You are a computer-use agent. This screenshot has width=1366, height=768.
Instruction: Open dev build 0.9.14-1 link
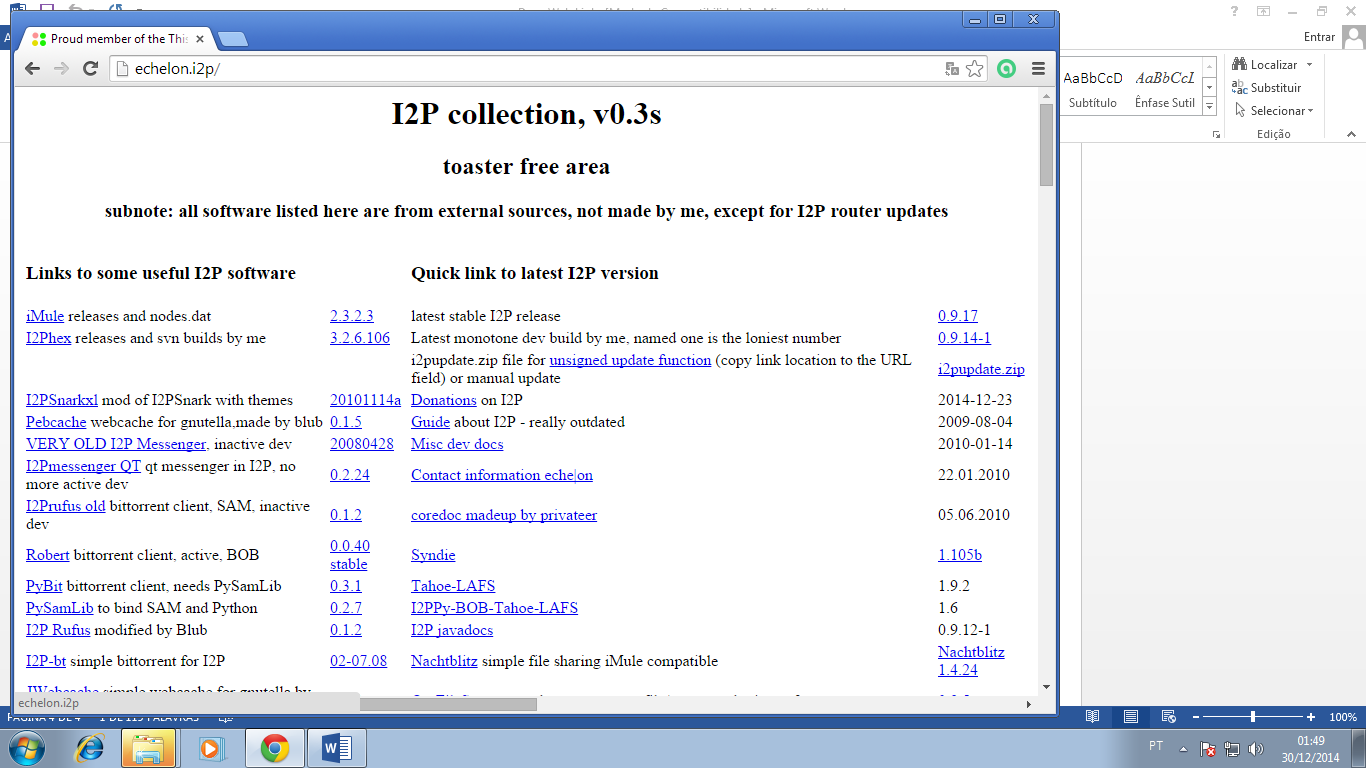965,338
